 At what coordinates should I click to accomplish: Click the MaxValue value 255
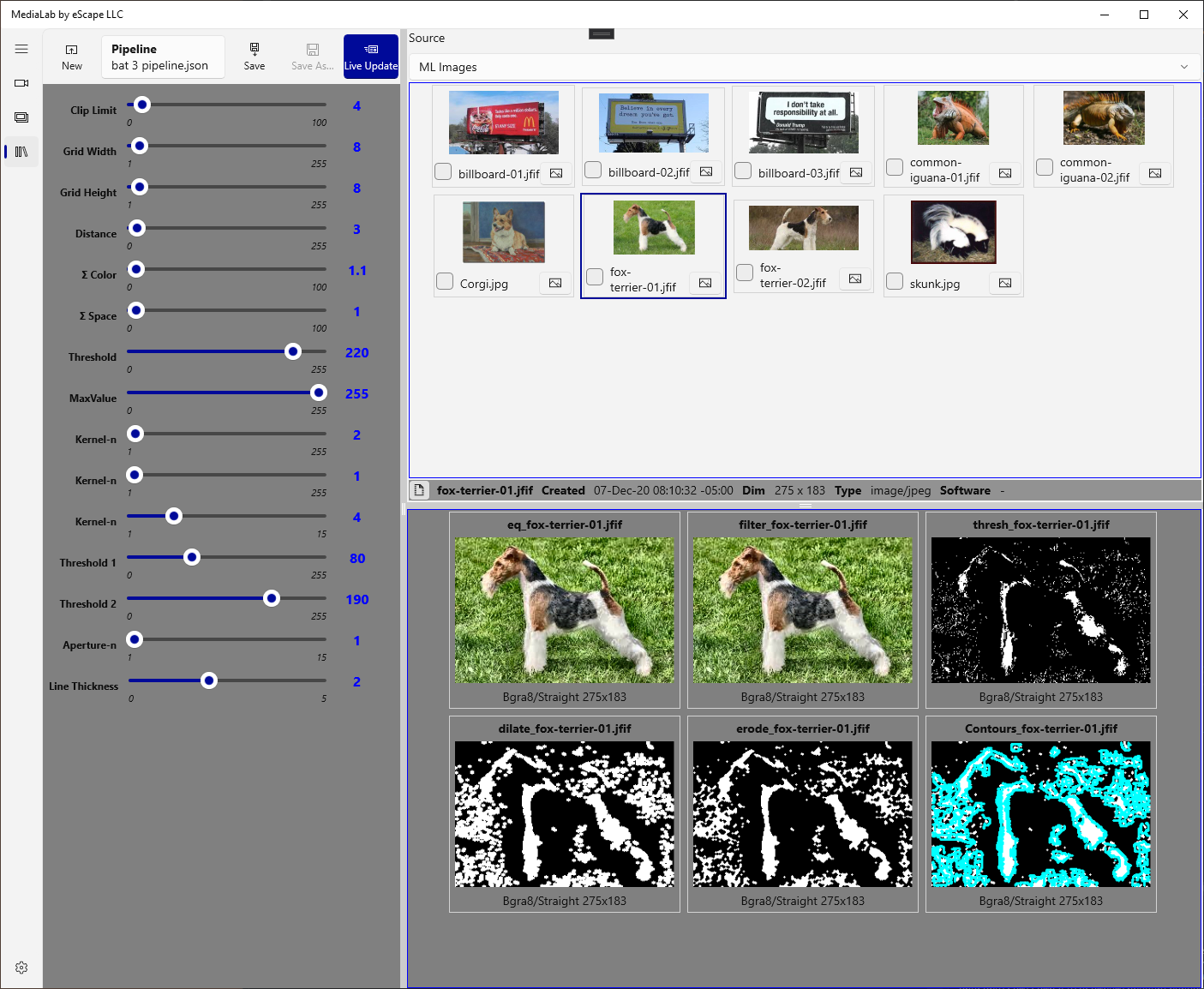coord(357,394)
